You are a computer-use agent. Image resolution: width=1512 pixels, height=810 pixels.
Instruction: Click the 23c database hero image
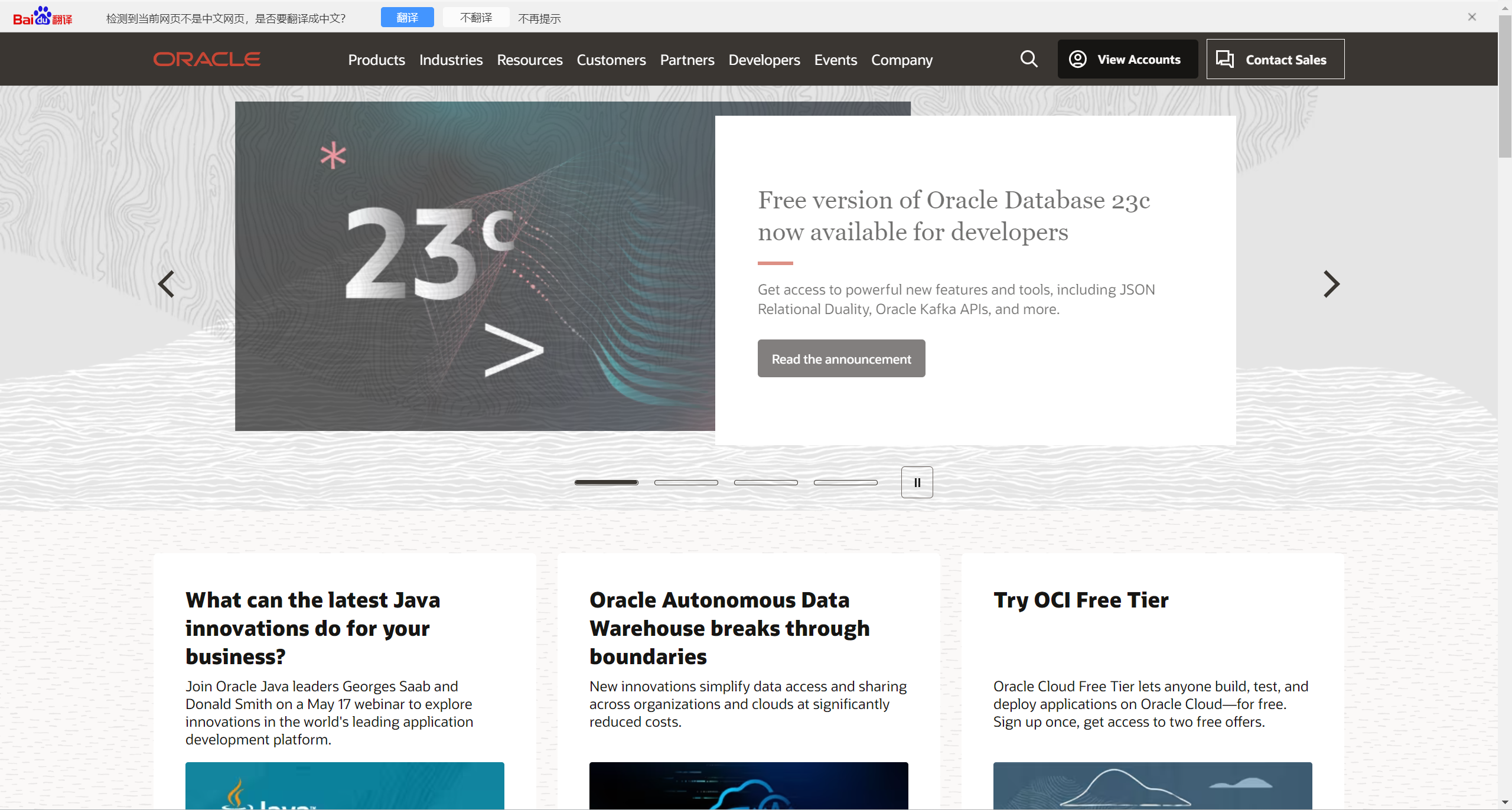tap(475, 266)
